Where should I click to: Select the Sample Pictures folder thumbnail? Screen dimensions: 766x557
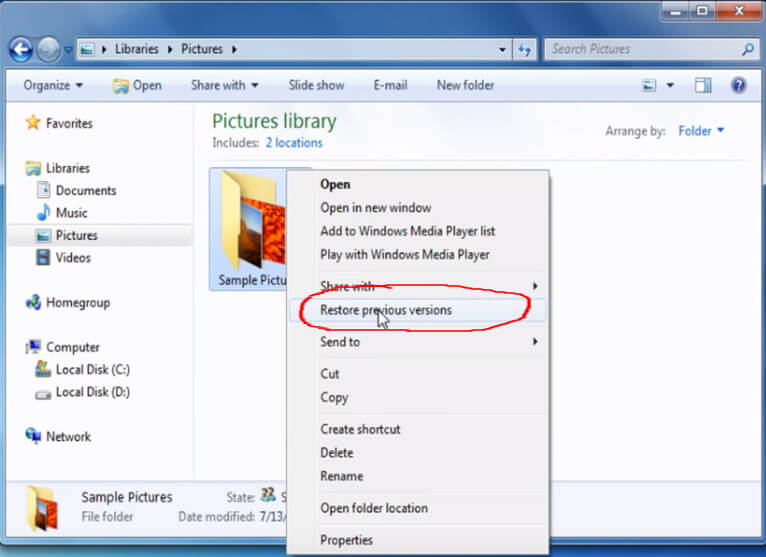click(x=249, y=230)
